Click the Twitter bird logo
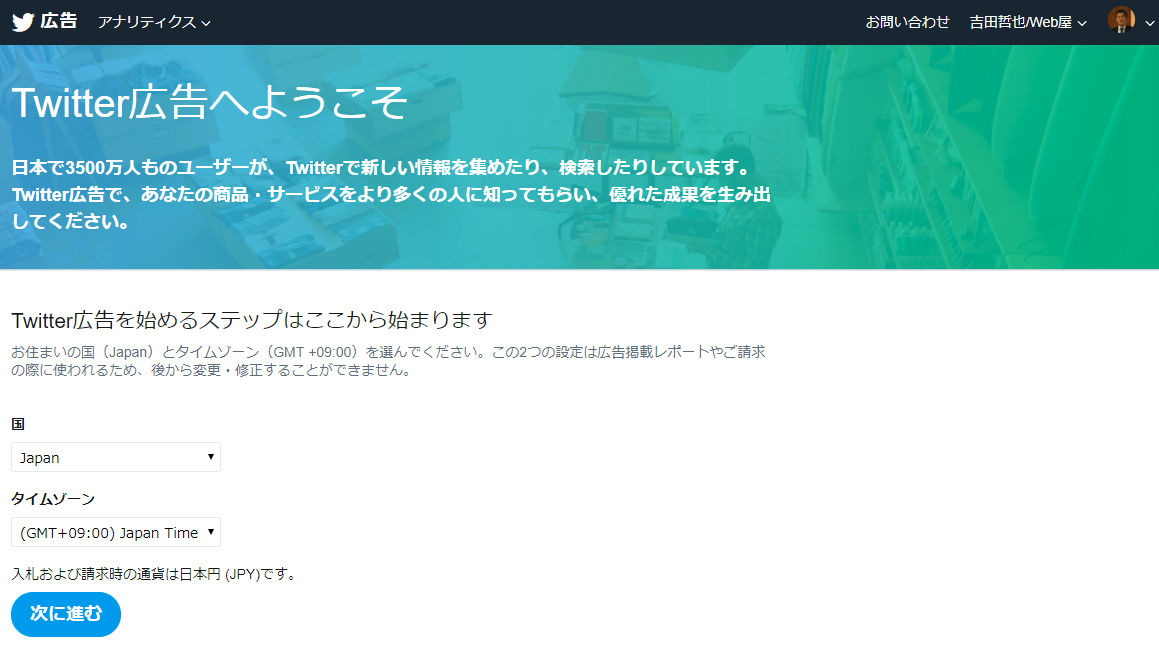1159x648 pixels. point(23,22)
